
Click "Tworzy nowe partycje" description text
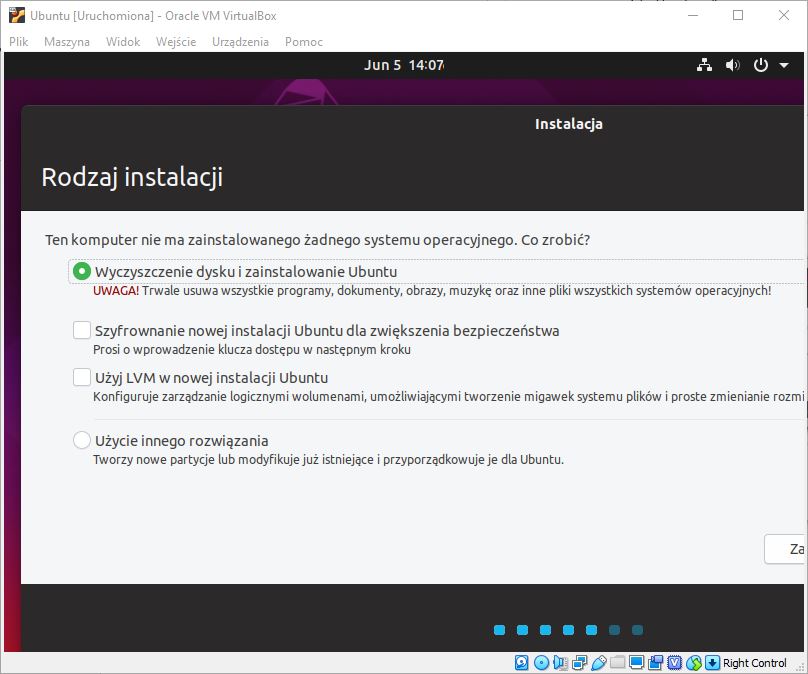point(328,460)
